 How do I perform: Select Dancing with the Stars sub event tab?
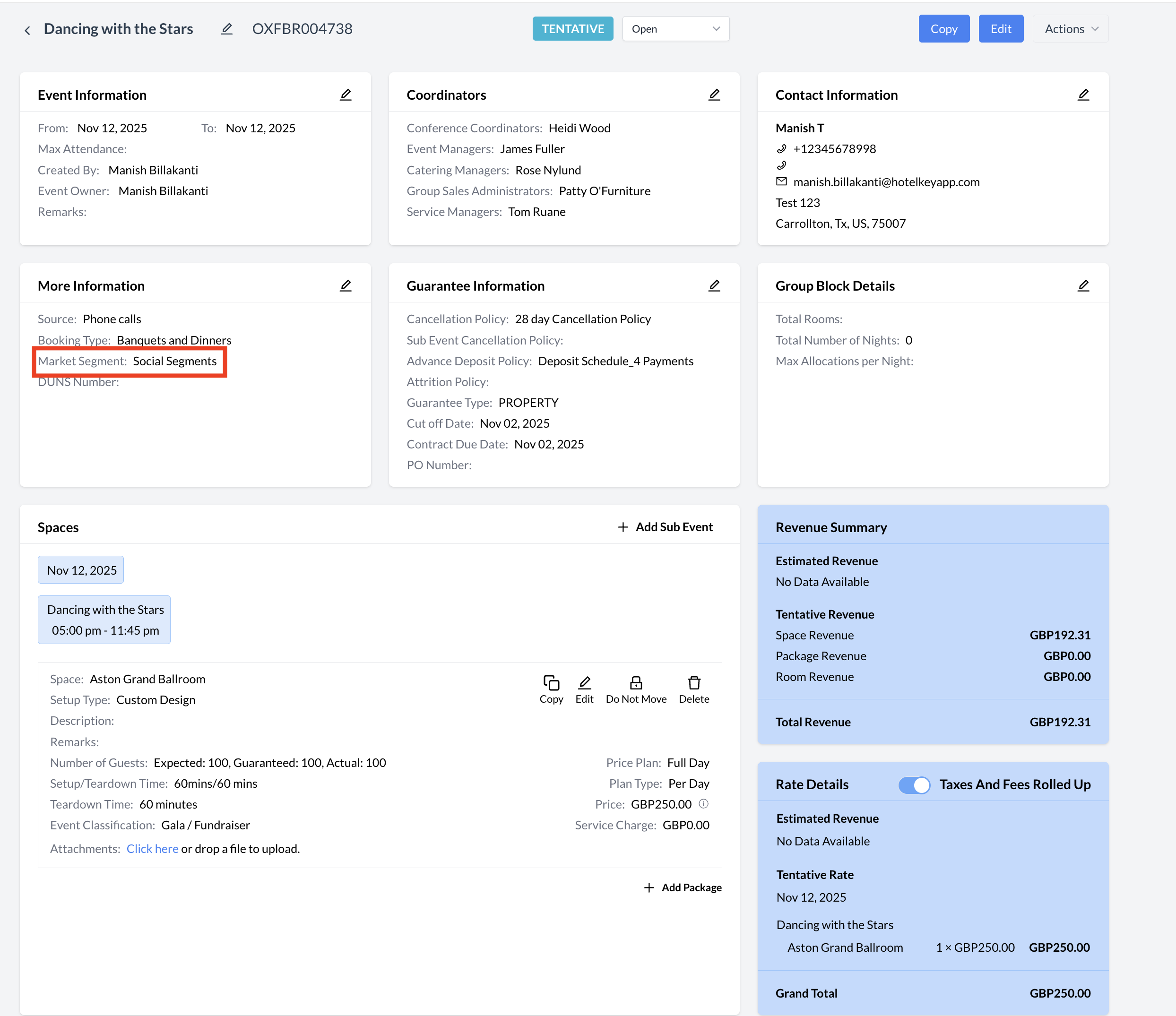(104, 620)
